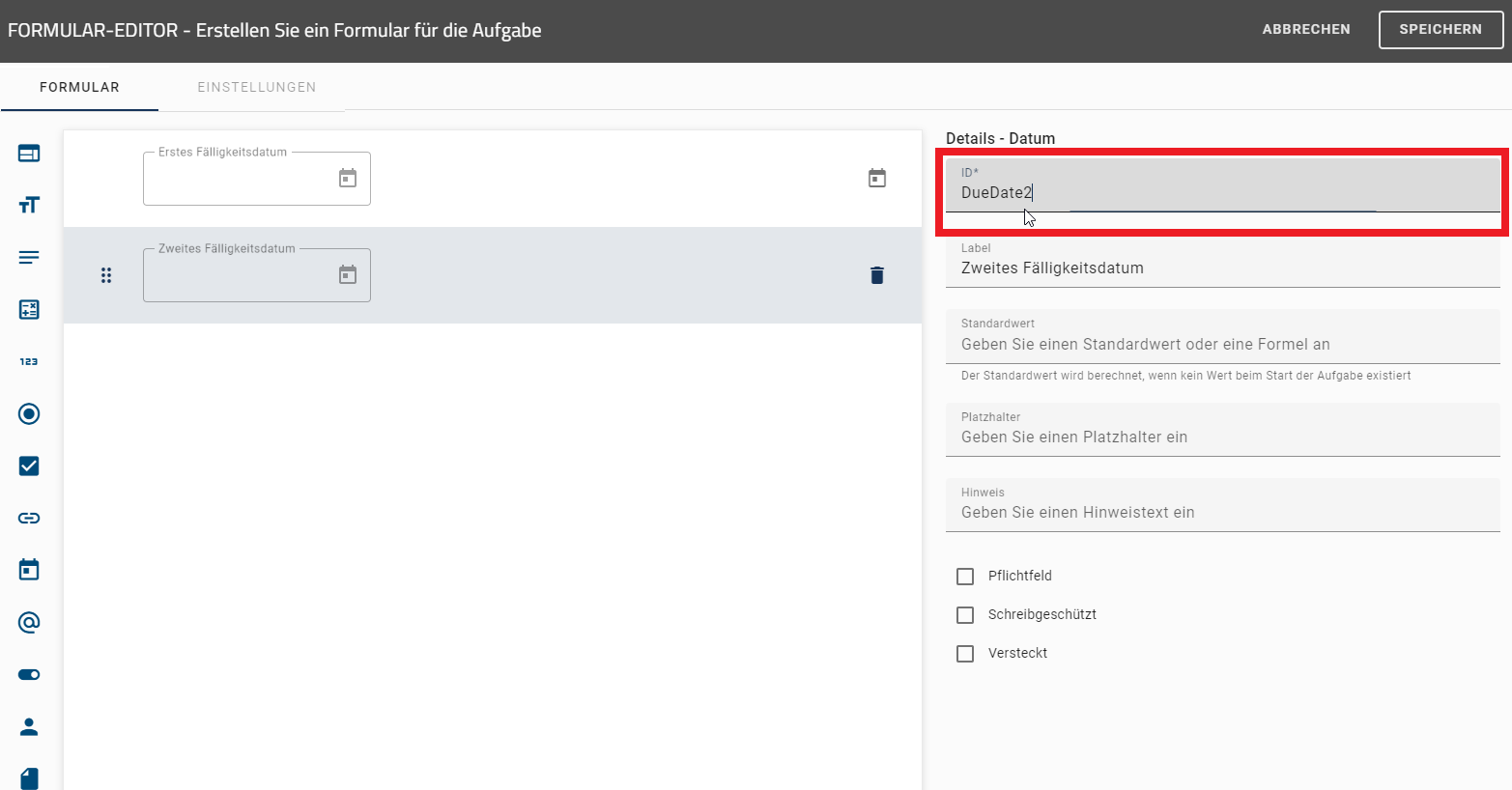The height and width of the screenshot is (790, 1512).
Task: Select the link form element
Action: click(x=28, y=518)
